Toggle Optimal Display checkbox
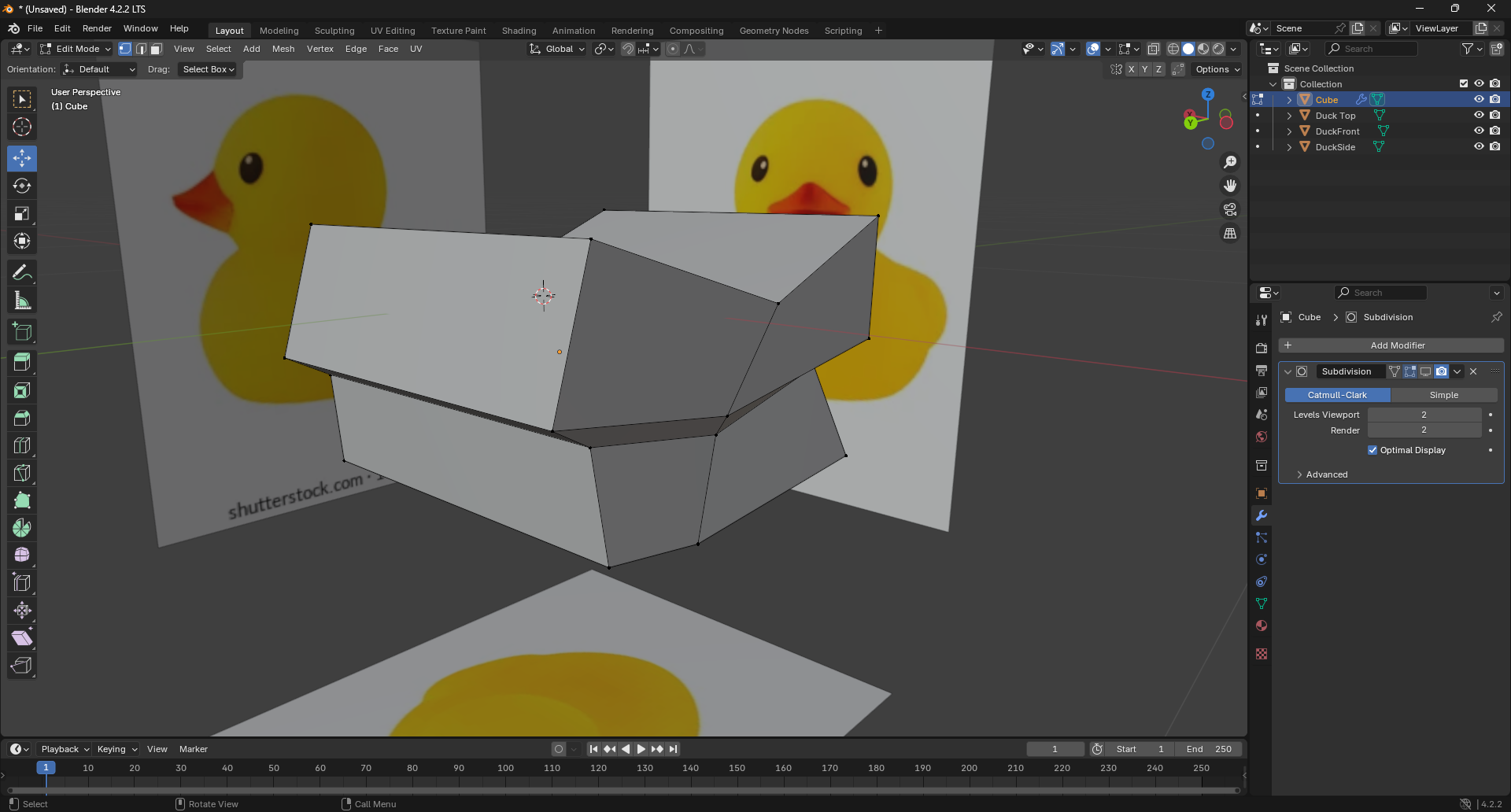The width and height of the screenshot is (1511, 812). [1372, 450]
